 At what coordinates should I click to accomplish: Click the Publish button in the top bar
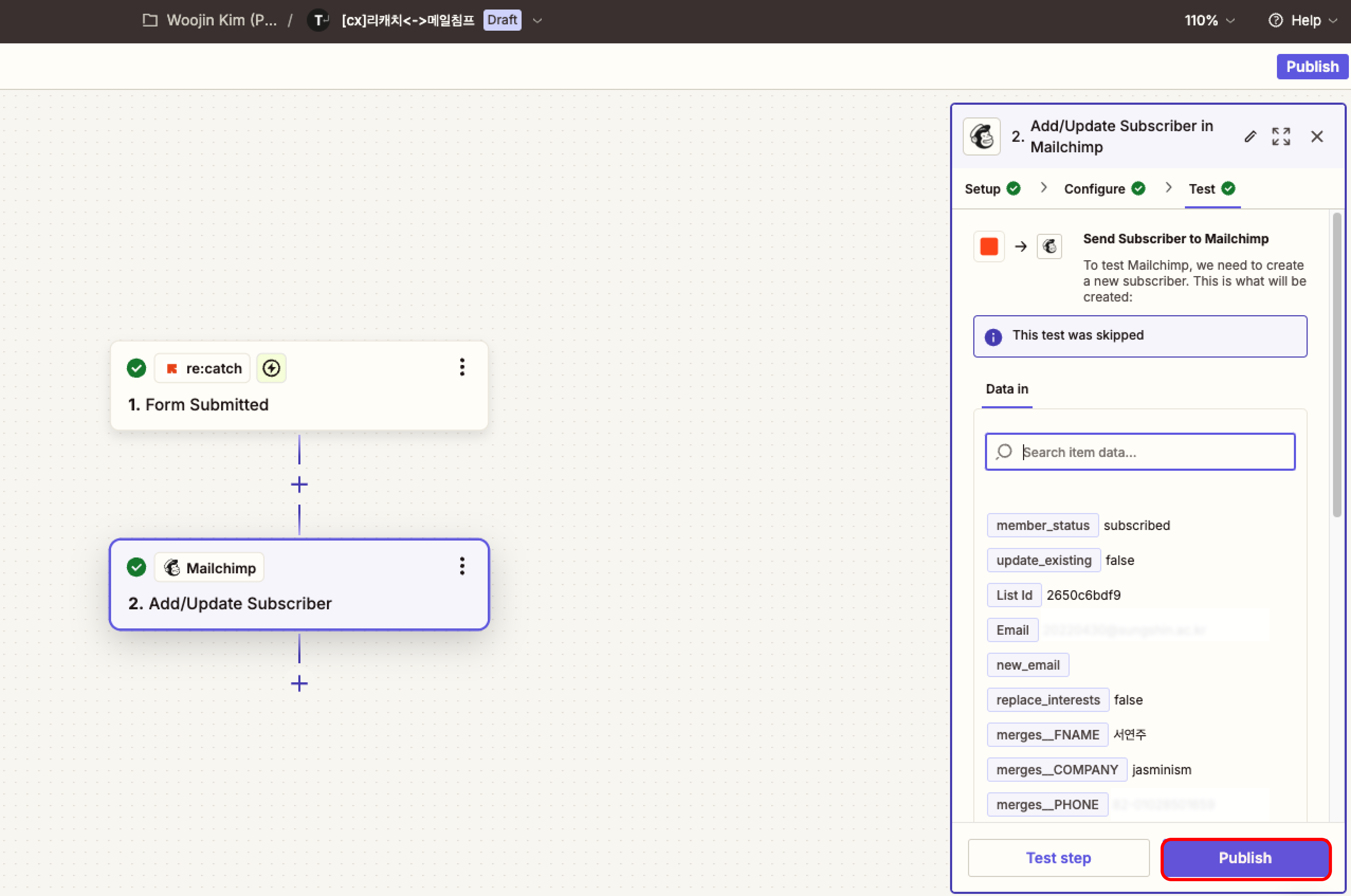click(1312, 66)
